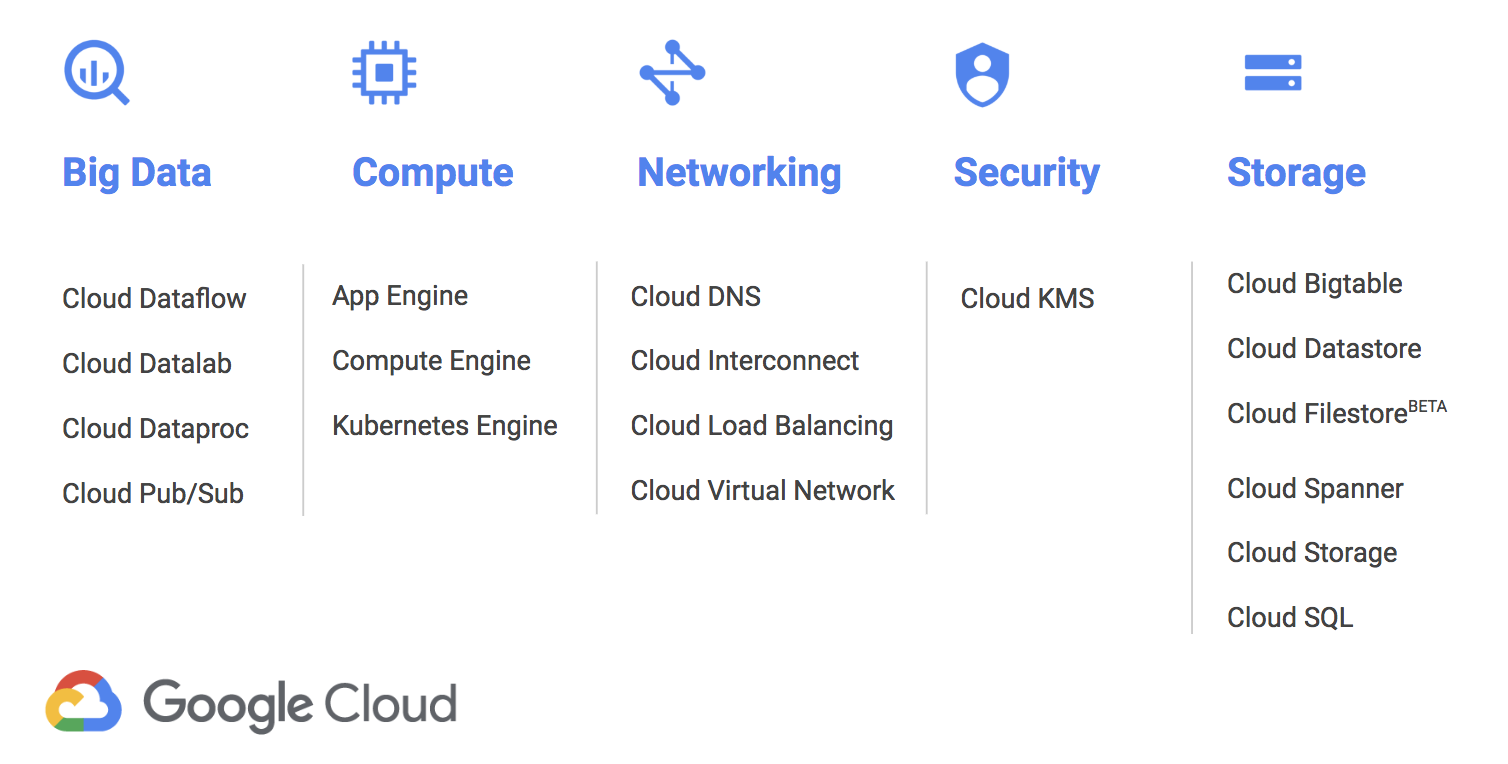Click the Big Data magnifier chart icon

click(x=96, y=73)
